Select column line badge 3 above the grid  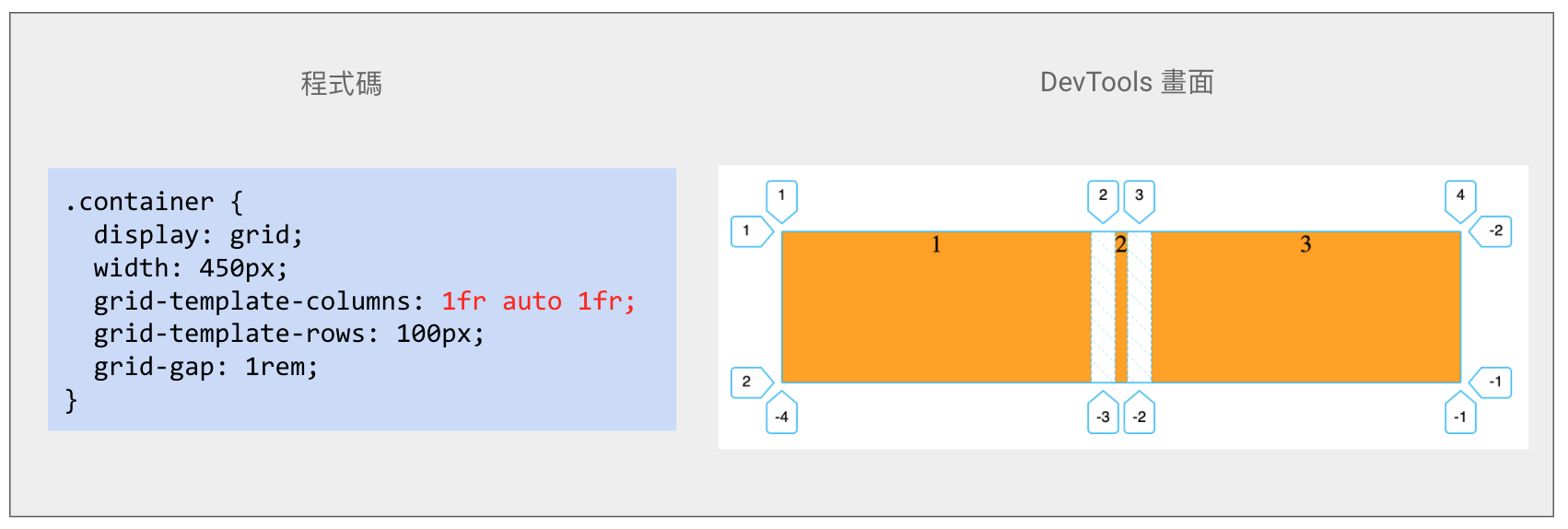tap(1140, 196)
